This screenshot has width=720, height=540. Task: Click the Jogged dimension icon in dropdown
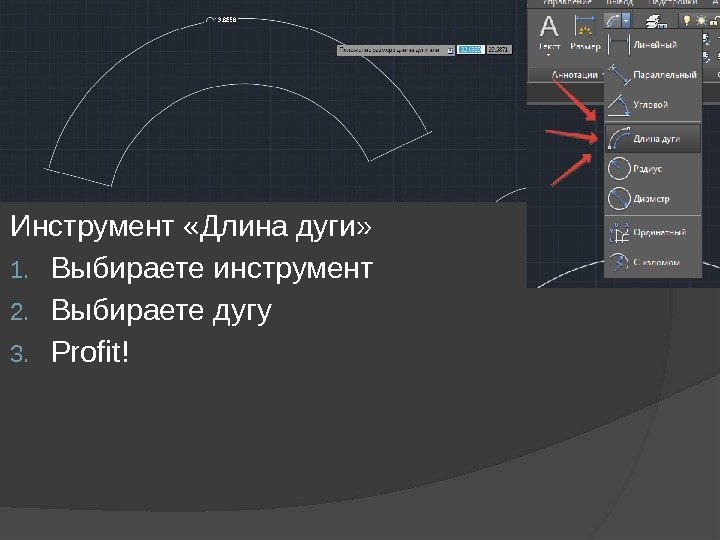(x=619, y=262)
